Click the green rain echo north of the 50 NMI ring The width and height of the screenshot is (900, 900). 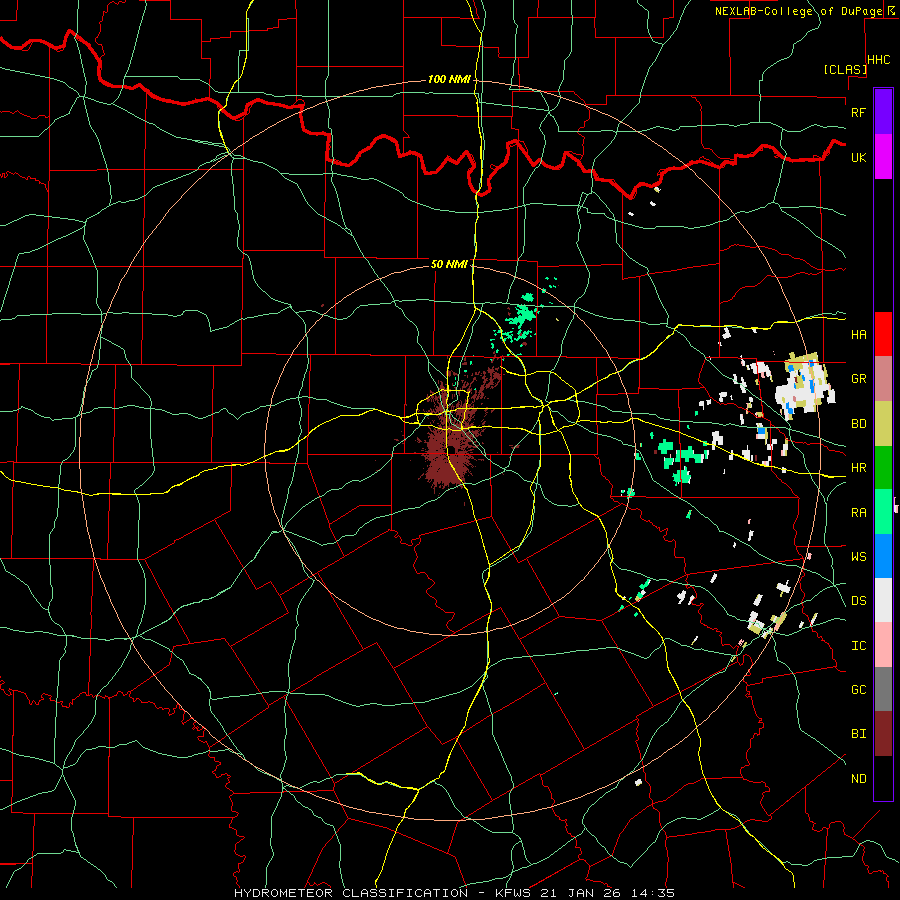(x=519, y=317)
